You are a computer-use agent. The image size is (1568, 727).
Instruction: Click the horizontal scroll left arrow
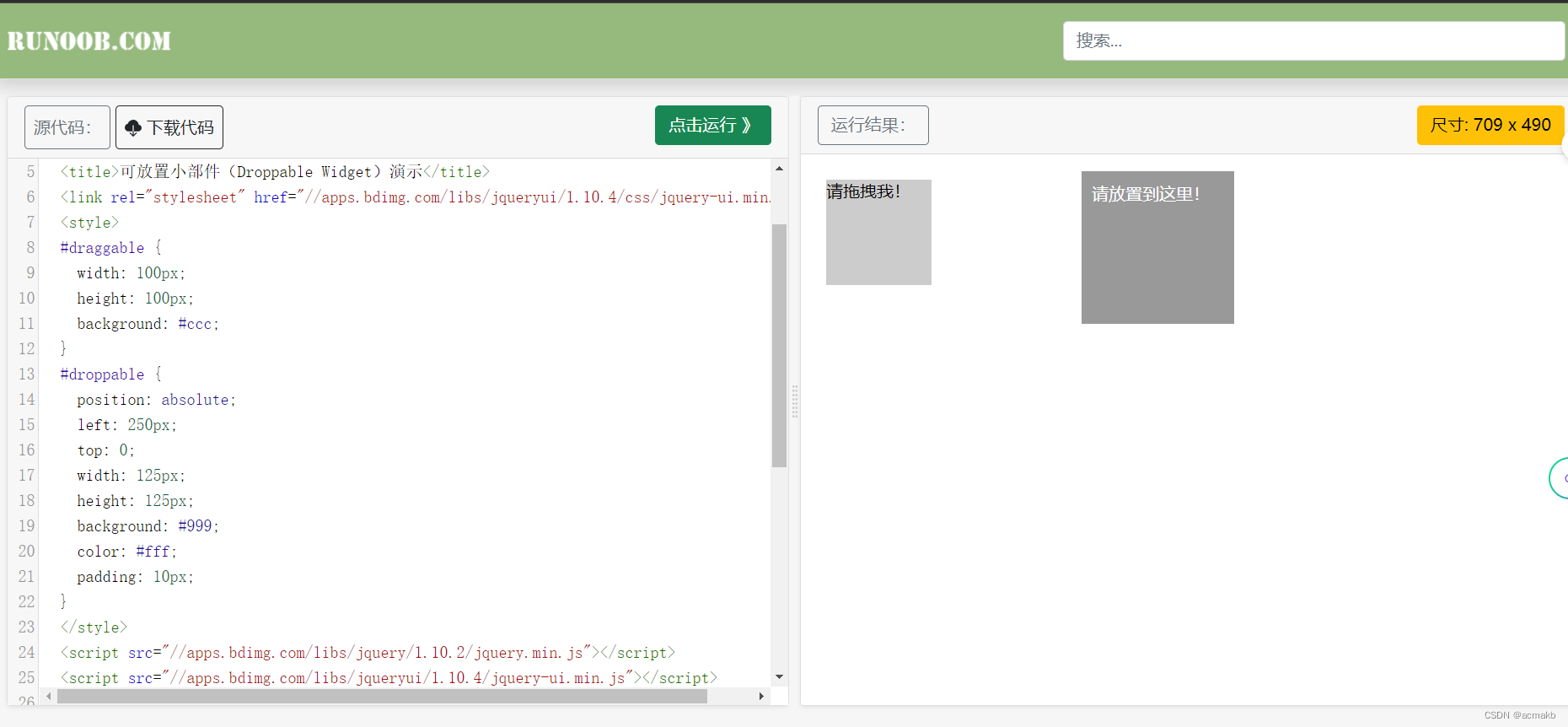tap(49, 696)
